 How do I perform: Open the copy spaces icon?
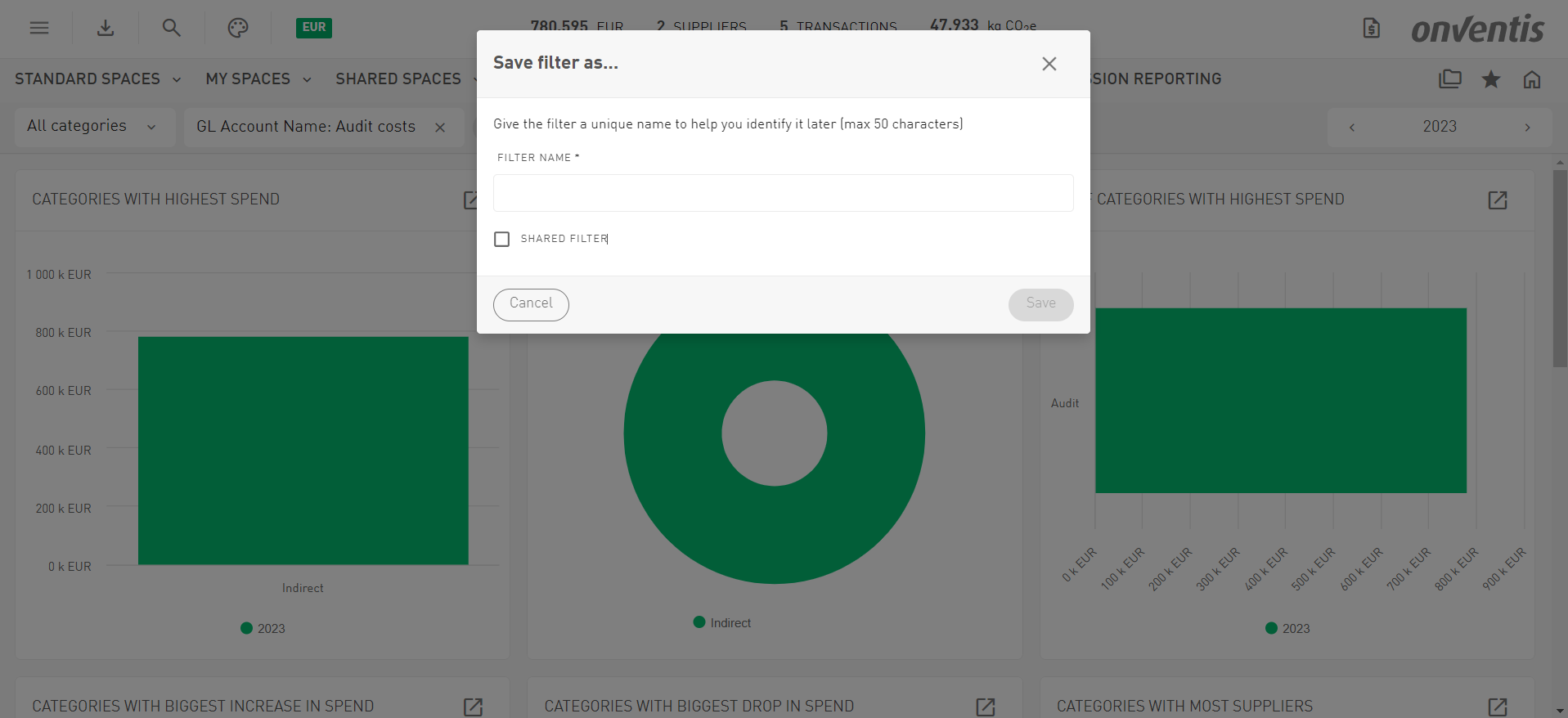1450,79
